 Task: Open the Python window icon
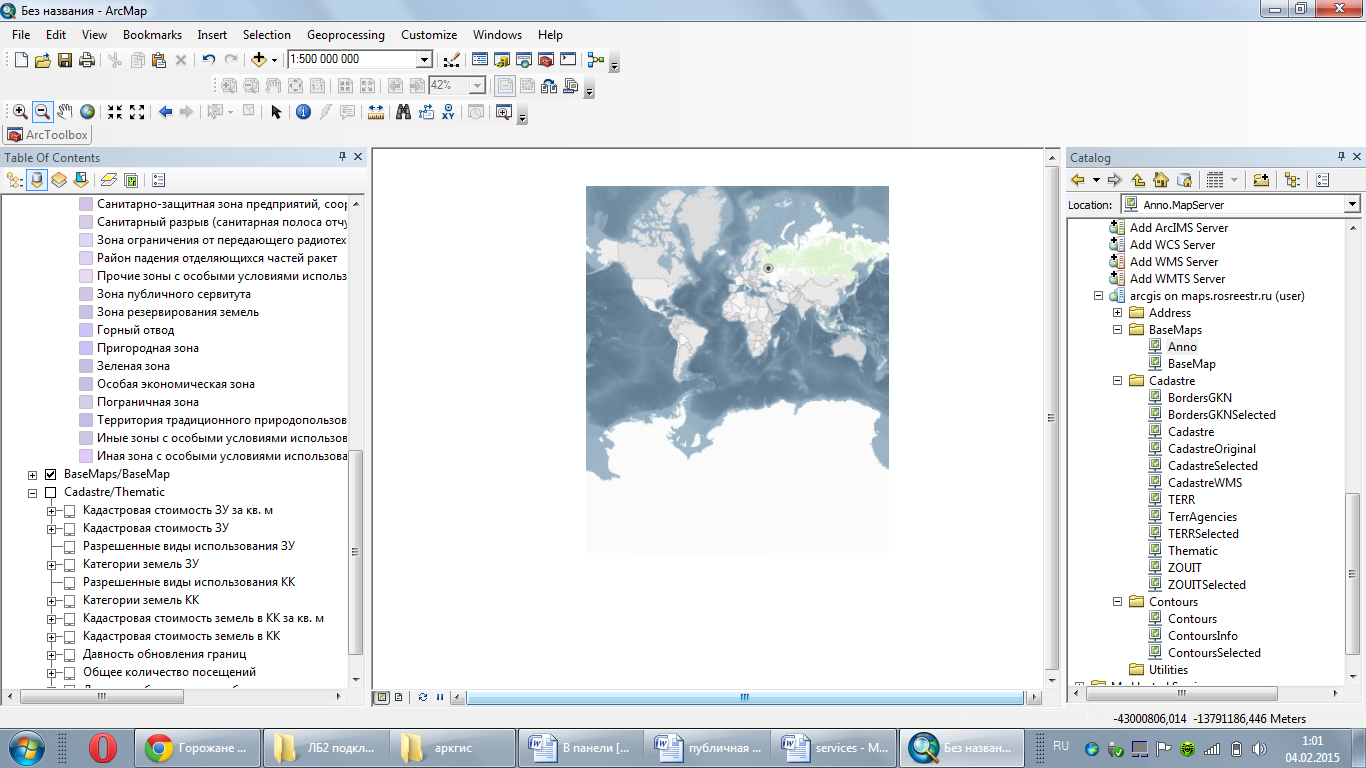(x=568, y=60)
